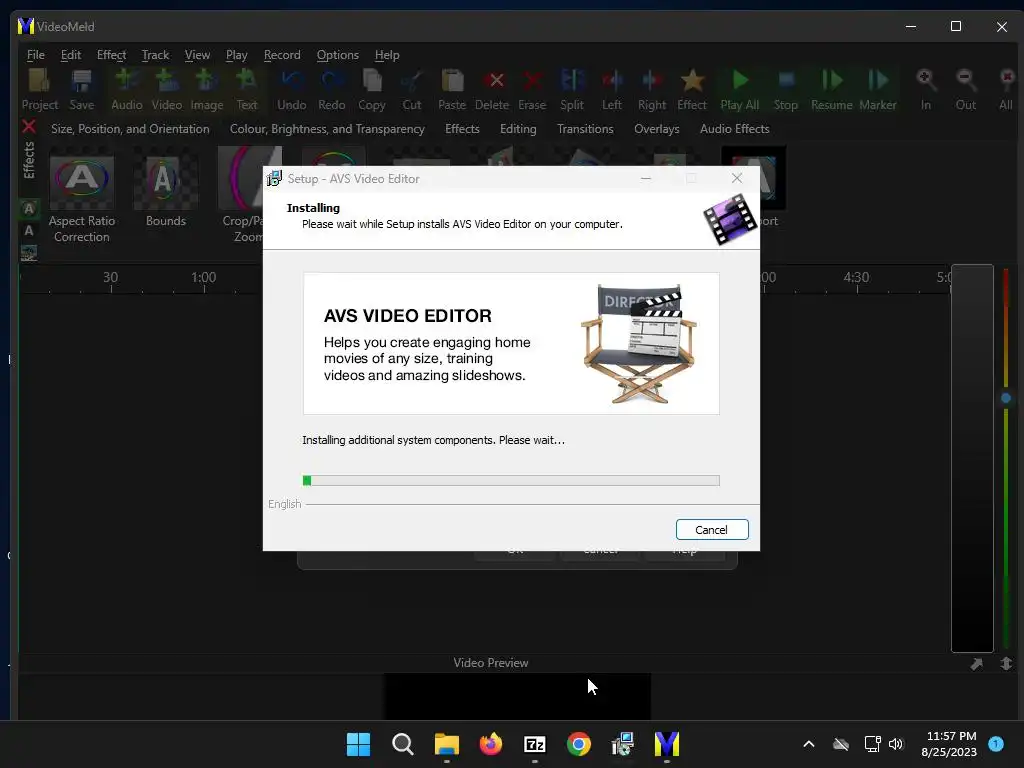Click the blue volume level slider handle

click(x=1006, y=398)
